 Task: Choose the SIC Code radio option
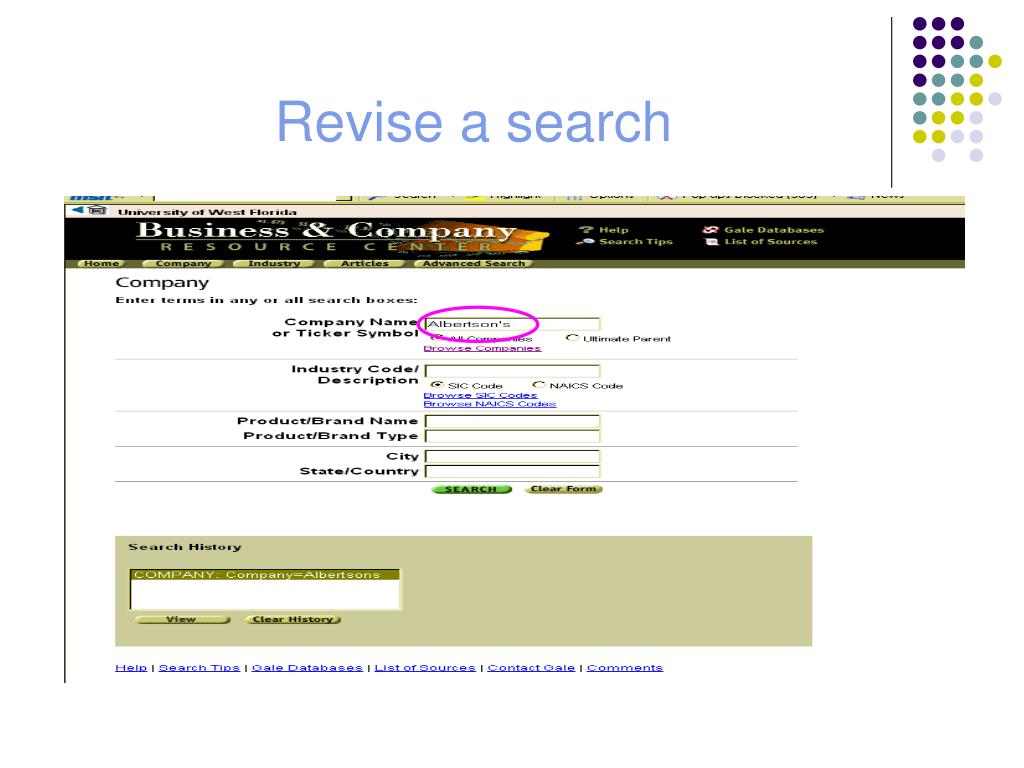[x=437, y=385]
